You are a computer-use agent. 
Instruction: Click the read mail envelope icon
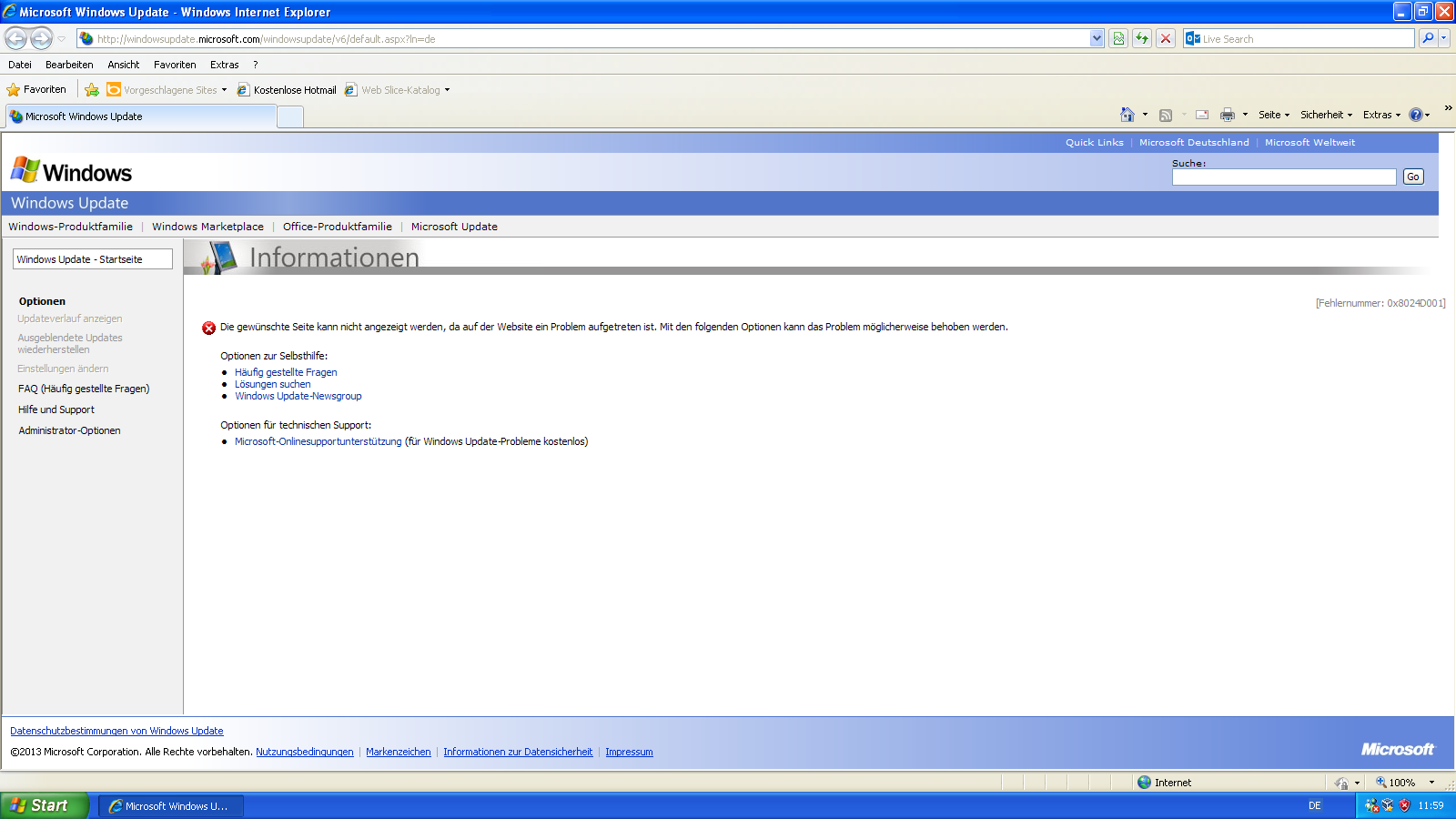(1202, 115)
